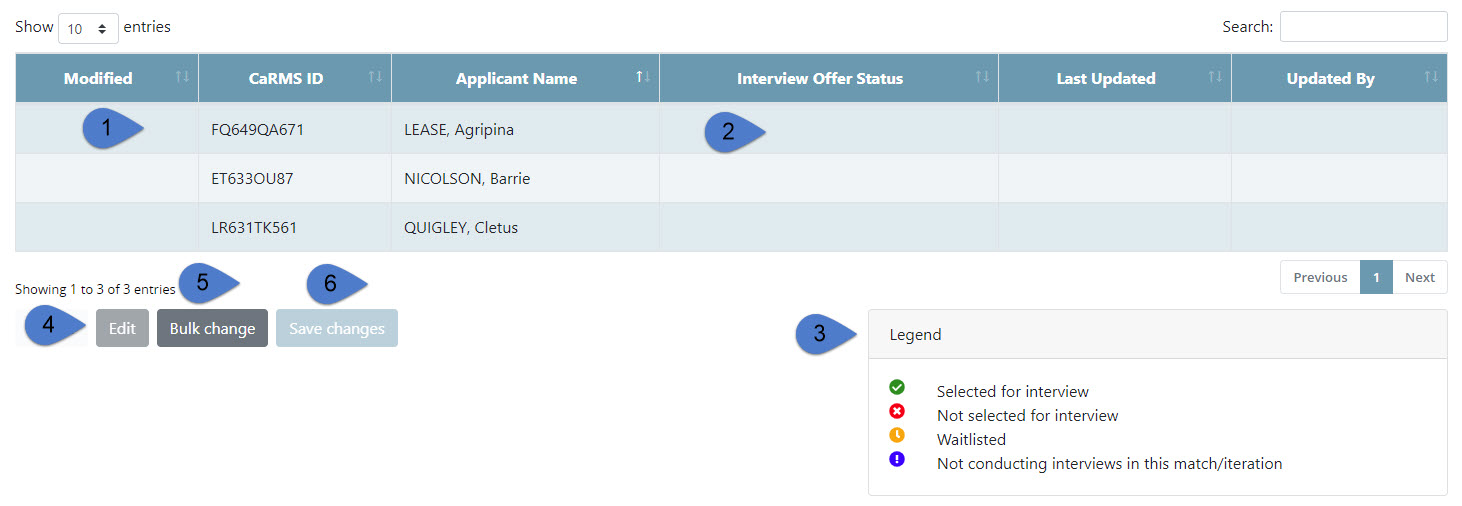1462x506 pixels.
Task: Click the Save changes button
Action: (x=337, y=329)
